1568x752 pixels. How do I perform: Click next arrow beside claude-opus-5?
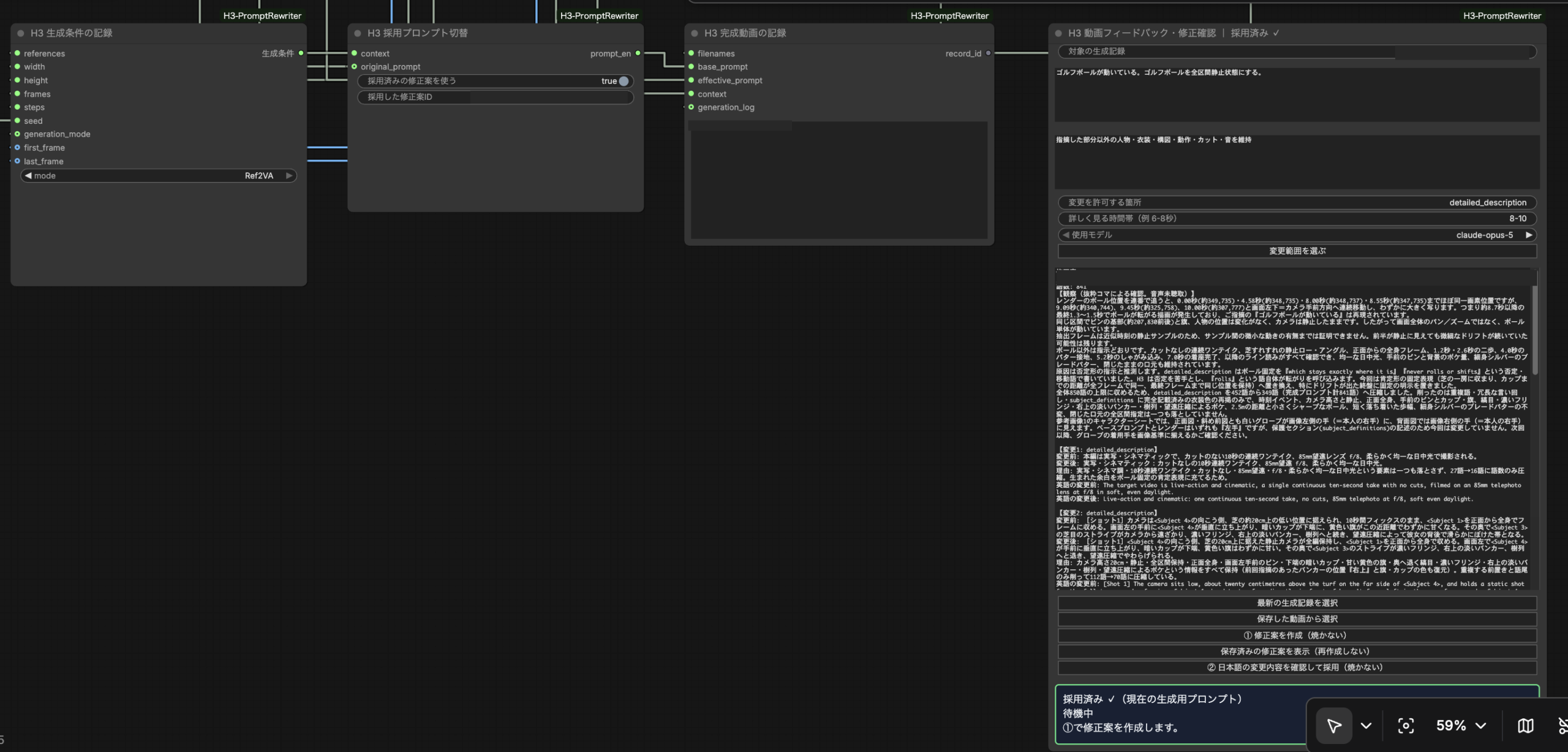coord(1529,235)
